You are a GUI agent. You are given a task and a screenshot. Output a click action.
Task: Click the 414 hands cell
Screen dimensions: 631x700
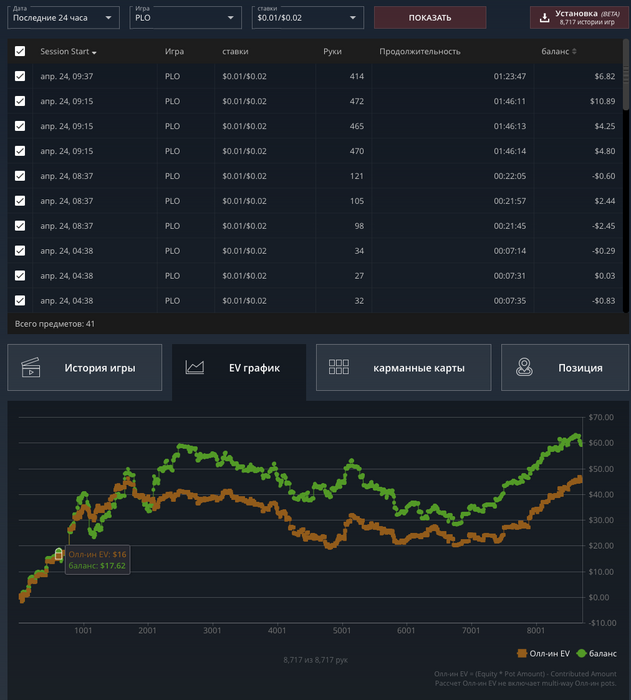coord(356,76)
